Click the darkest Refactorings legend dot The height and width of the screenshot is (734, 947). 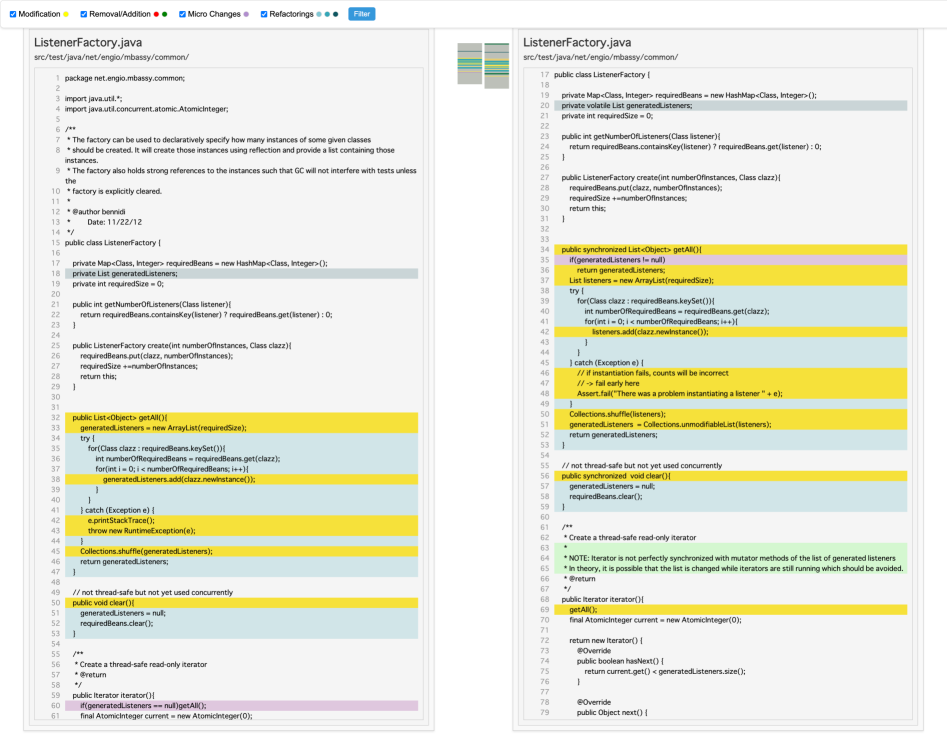point(336,14)
